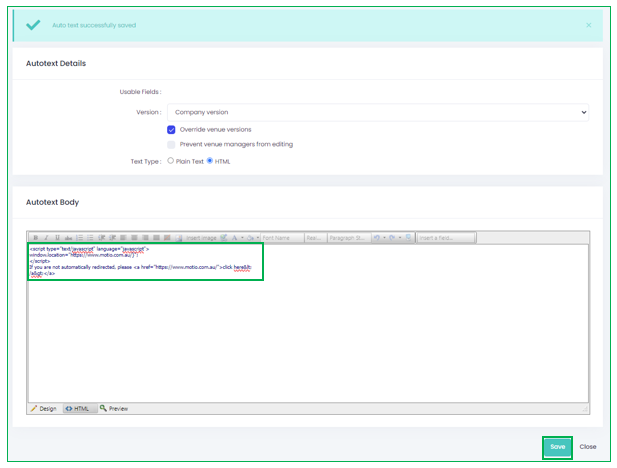
Task: Insert a numbered list
Action: click(x=79, y=238)
